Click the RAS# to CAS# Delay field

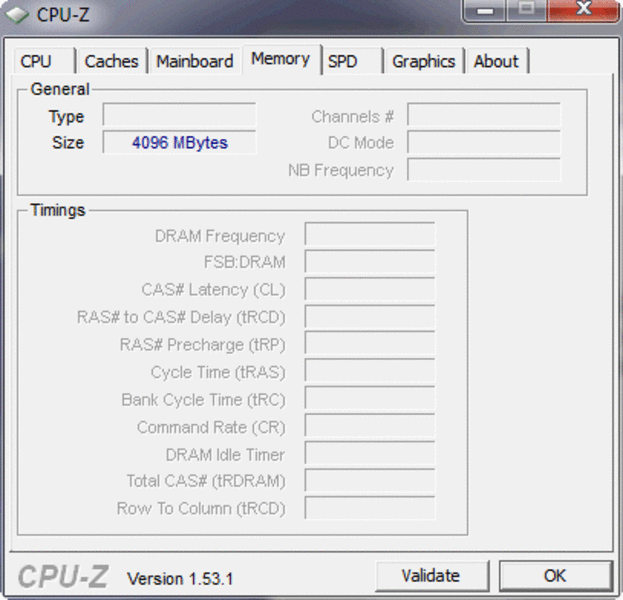(370, 317)
